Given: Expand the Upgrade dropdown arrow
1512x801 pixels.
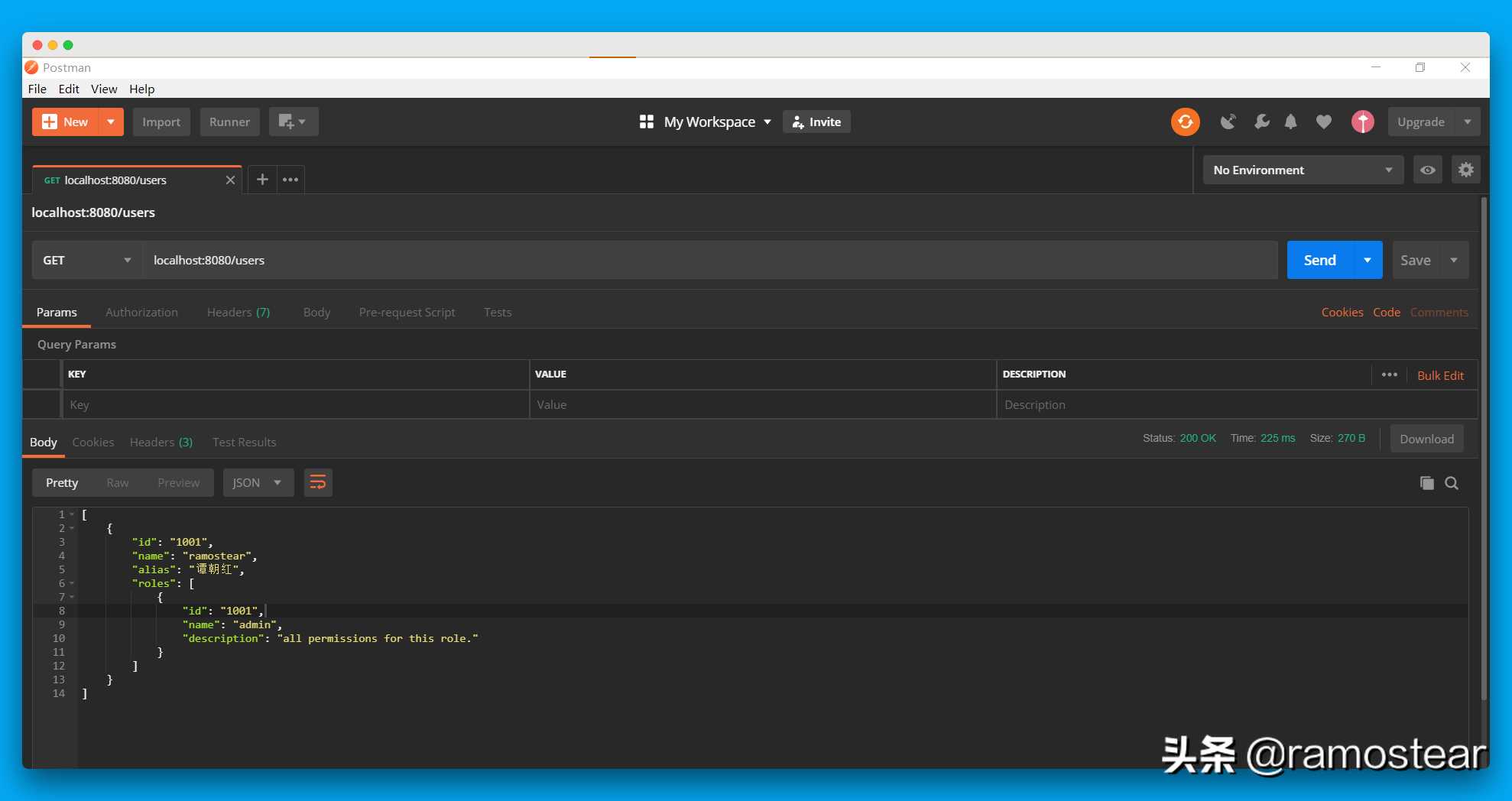Looking at the screenshot, I should [1467, 122].
